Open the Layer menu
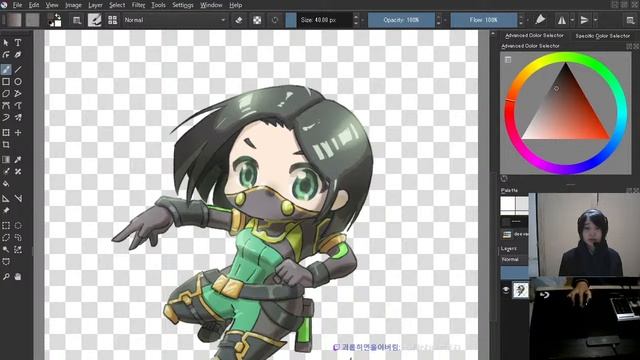640x360 pixels. [x=96, y=5]
